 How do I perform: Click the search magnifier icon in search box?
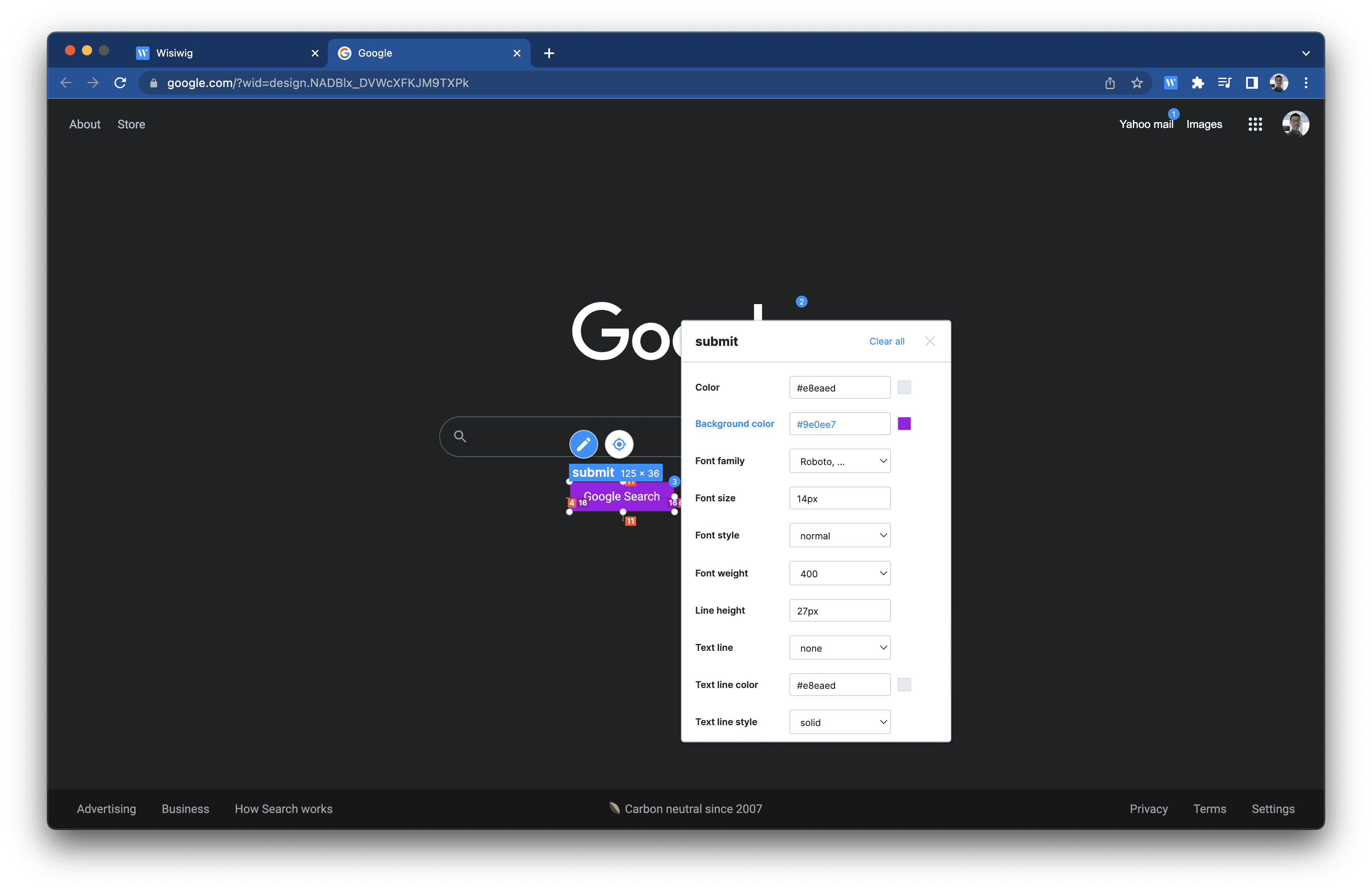(x=460, y=436)
